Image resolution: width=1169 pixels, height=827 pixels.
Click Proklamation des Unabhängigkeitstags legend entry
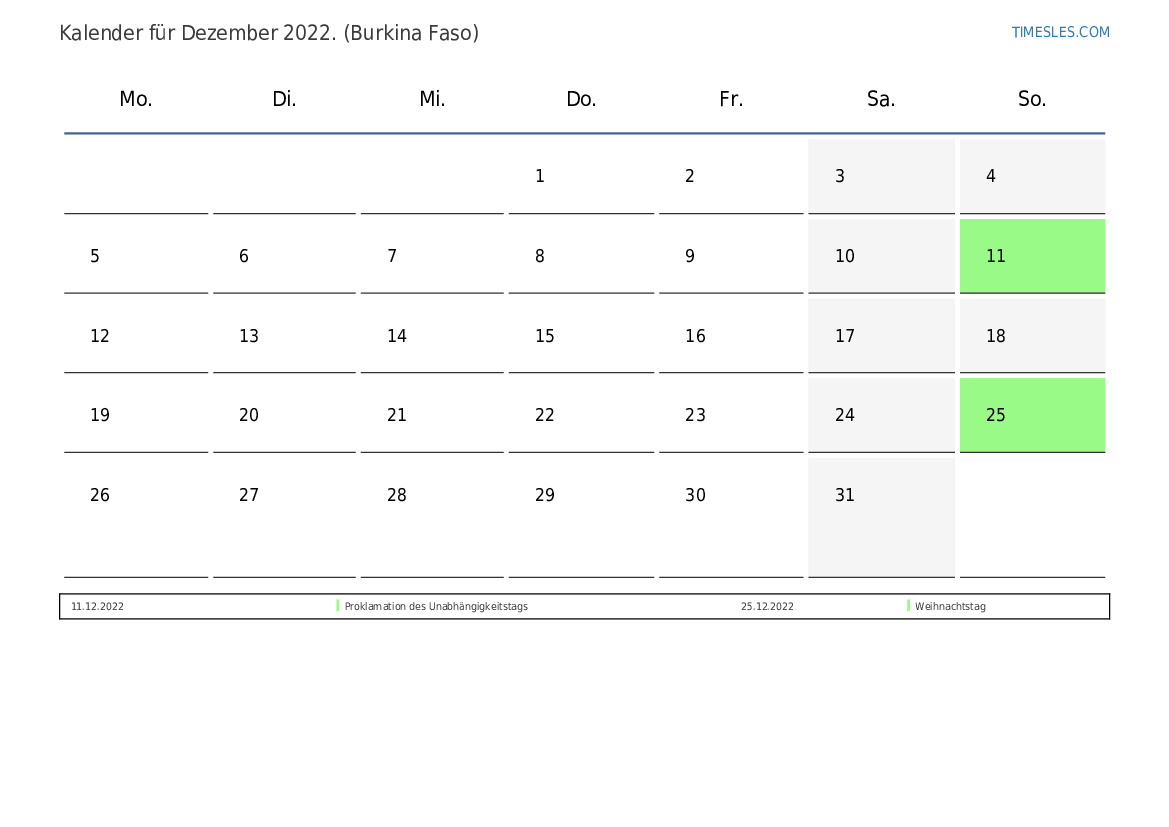coord(436,606)
